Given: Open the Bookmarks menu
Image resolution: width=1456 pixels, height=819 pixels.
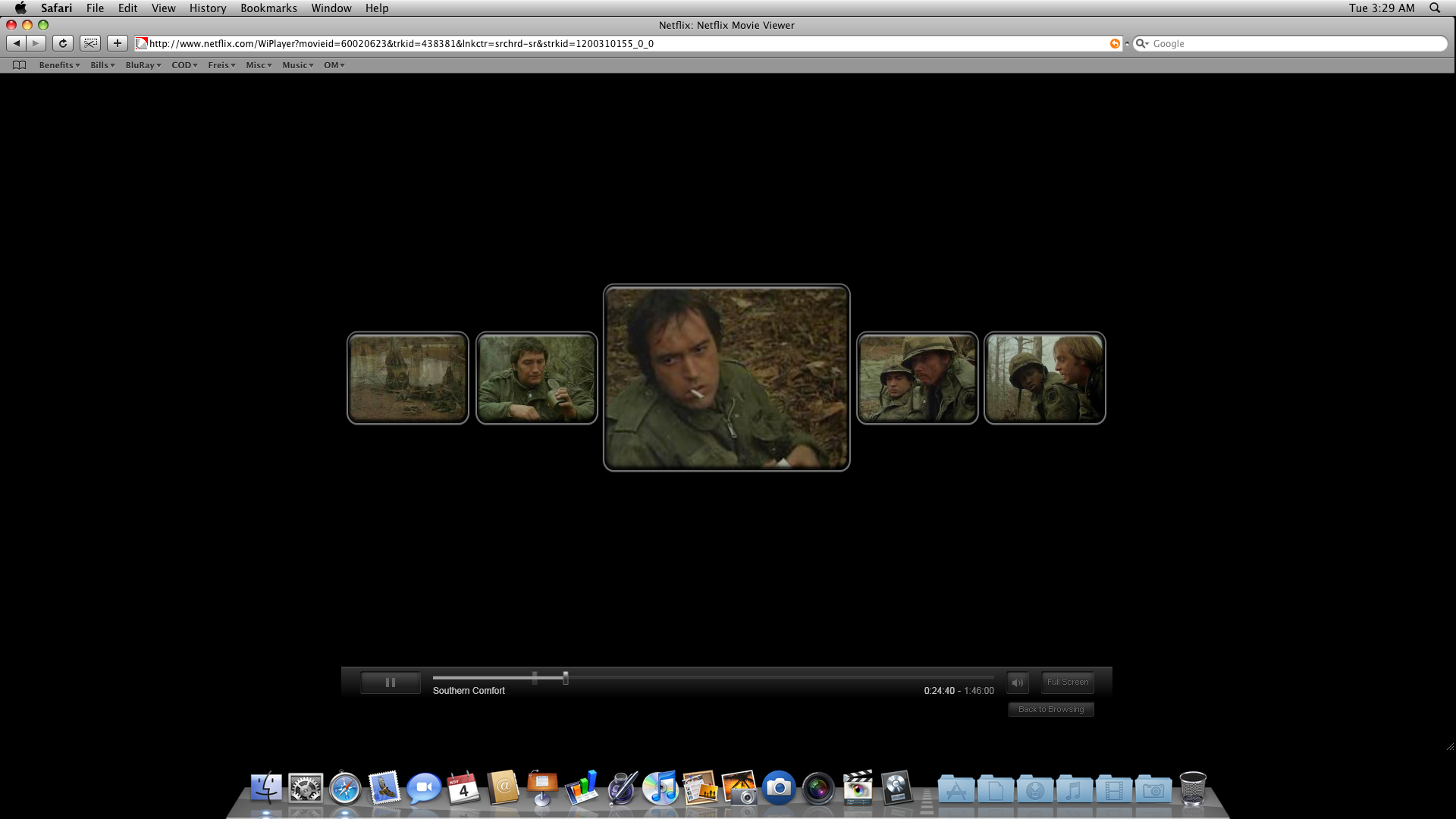Looking at the screenshot, I should [x=268, y=8].
